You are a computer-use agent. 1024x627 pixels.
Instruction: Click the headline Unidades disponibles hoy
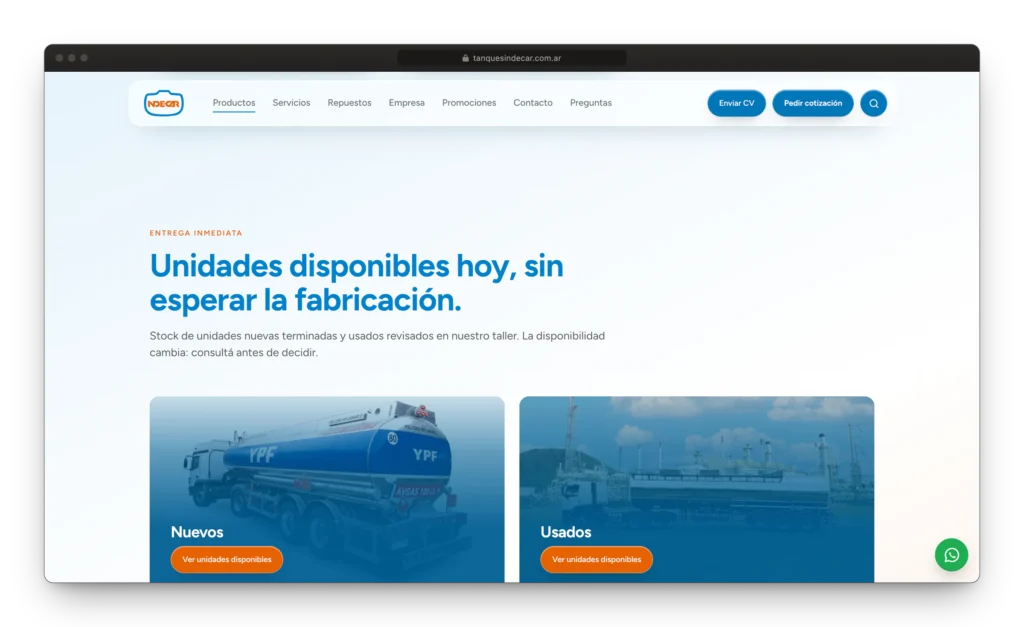pos(356,283)
